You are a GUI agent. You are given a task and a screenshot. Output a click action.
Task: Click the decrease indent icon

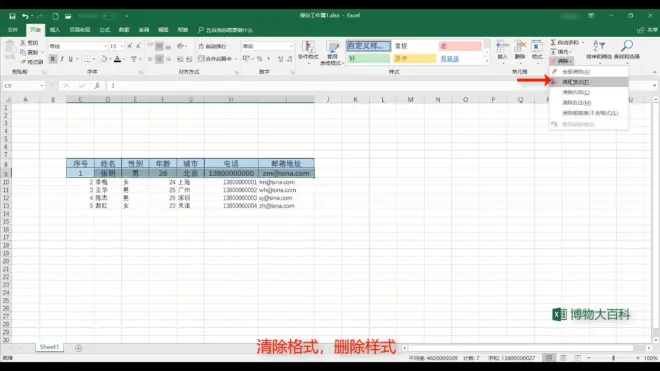point(180,59)
